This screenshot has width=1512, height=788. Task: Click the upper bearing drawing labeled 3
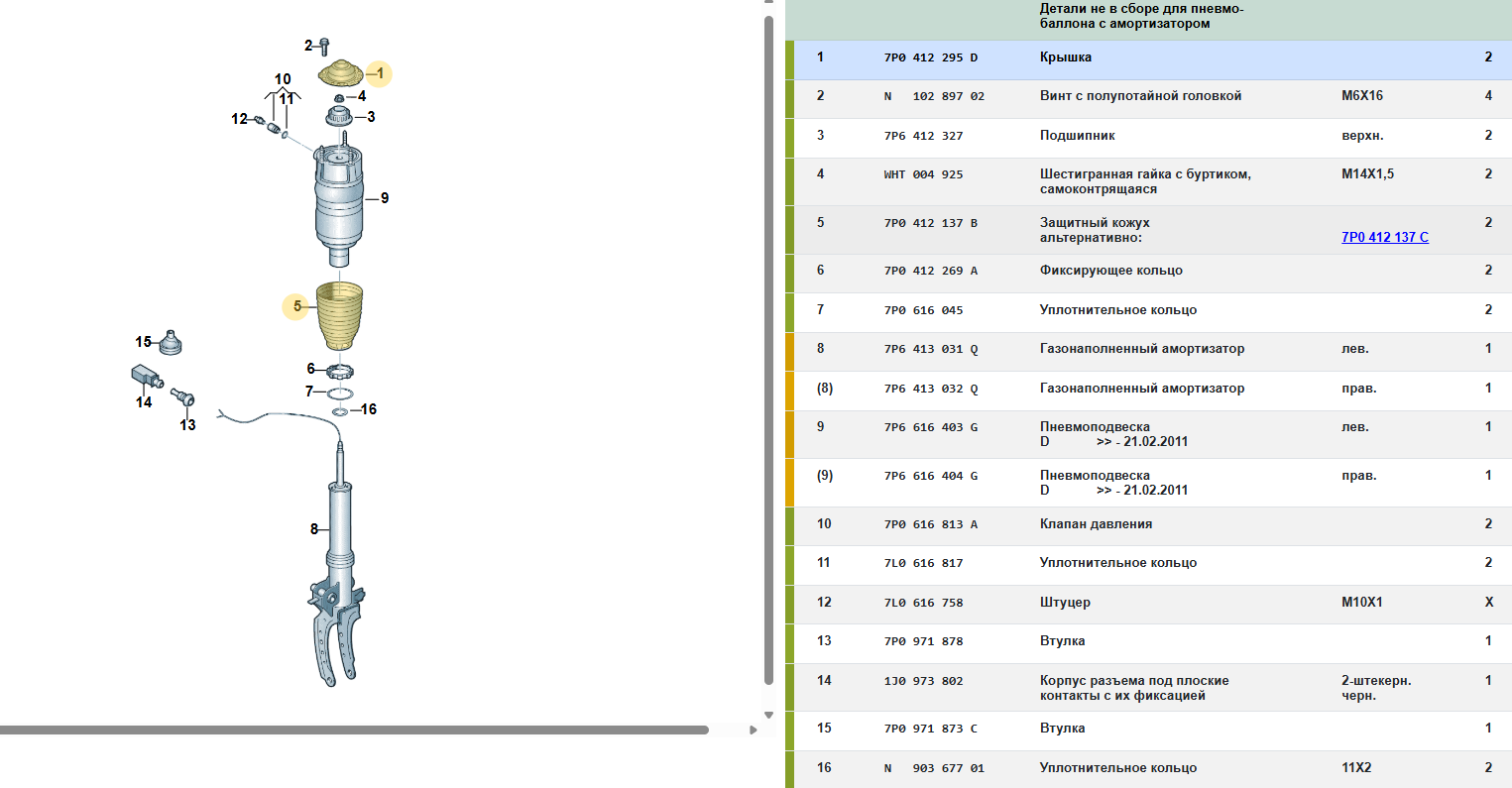(x=341, y=117)
